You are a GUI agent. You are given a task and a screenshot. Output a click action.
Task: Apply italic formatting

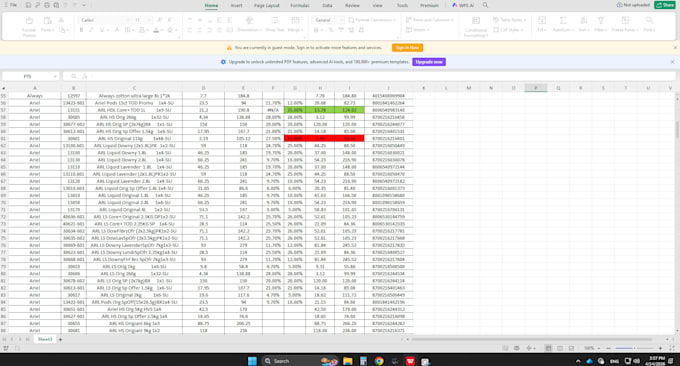[x=91, y=30]
